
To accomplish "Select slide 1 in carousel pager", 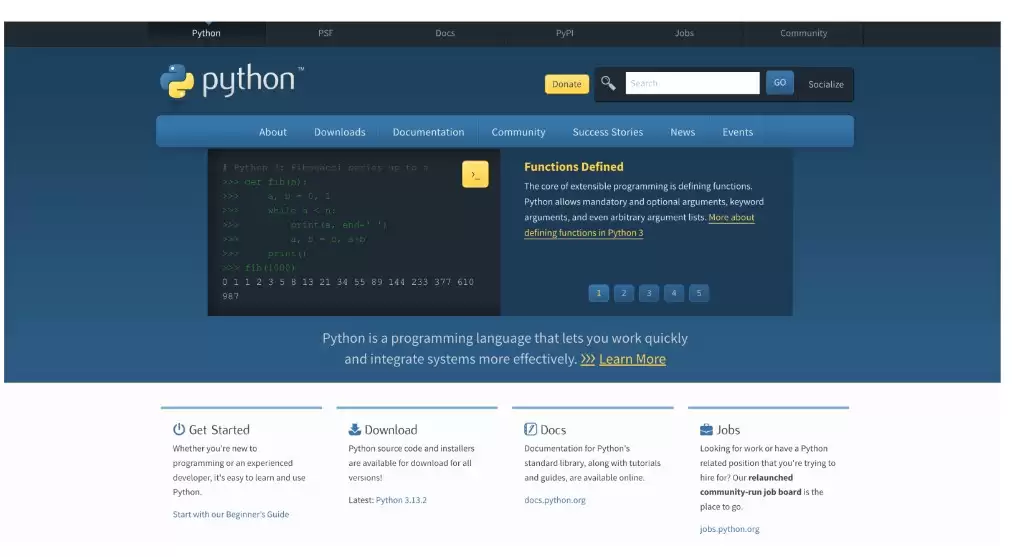I will click(599, 293).
